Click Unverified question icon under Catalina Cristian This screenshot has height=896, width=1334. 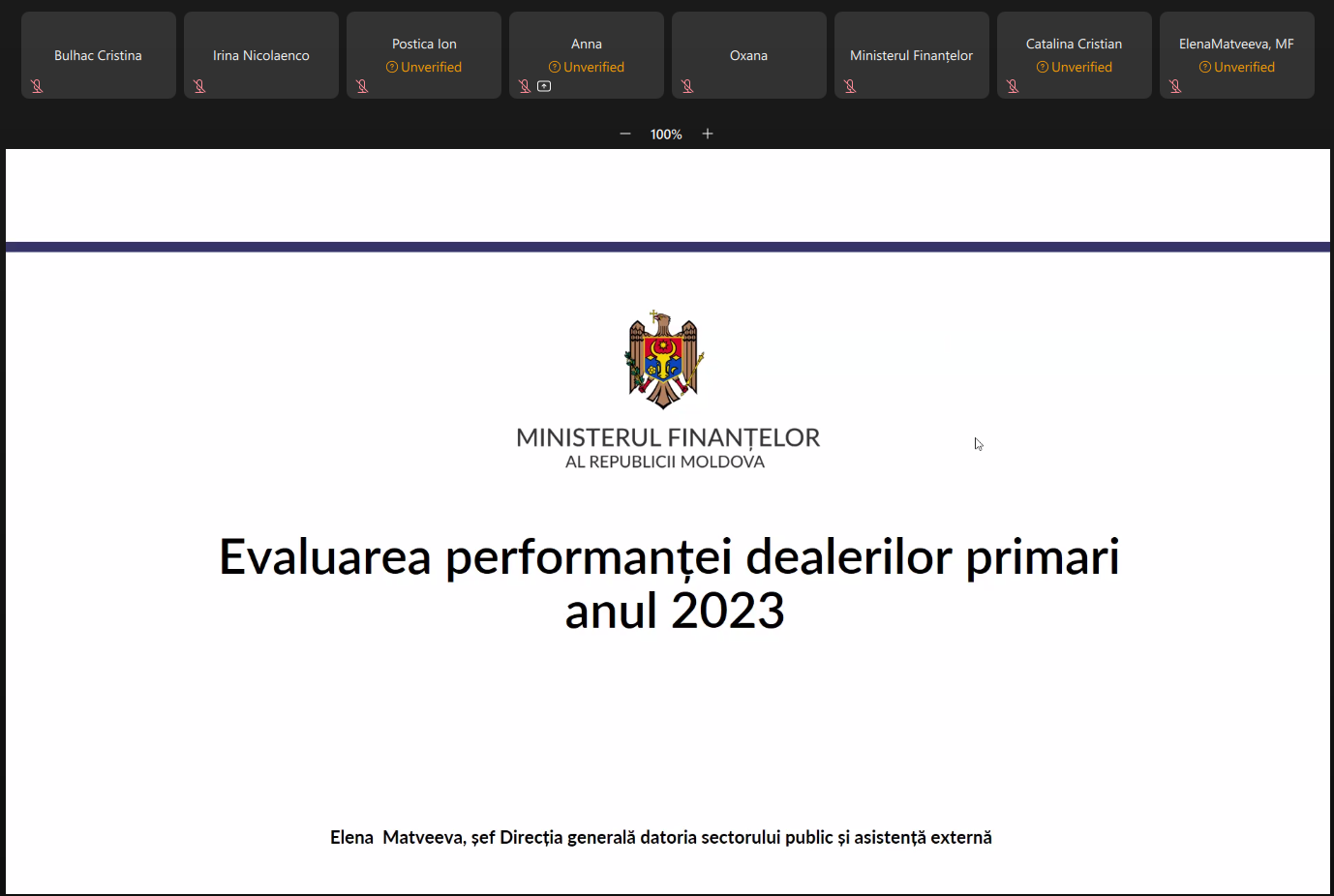(1043, 67)
